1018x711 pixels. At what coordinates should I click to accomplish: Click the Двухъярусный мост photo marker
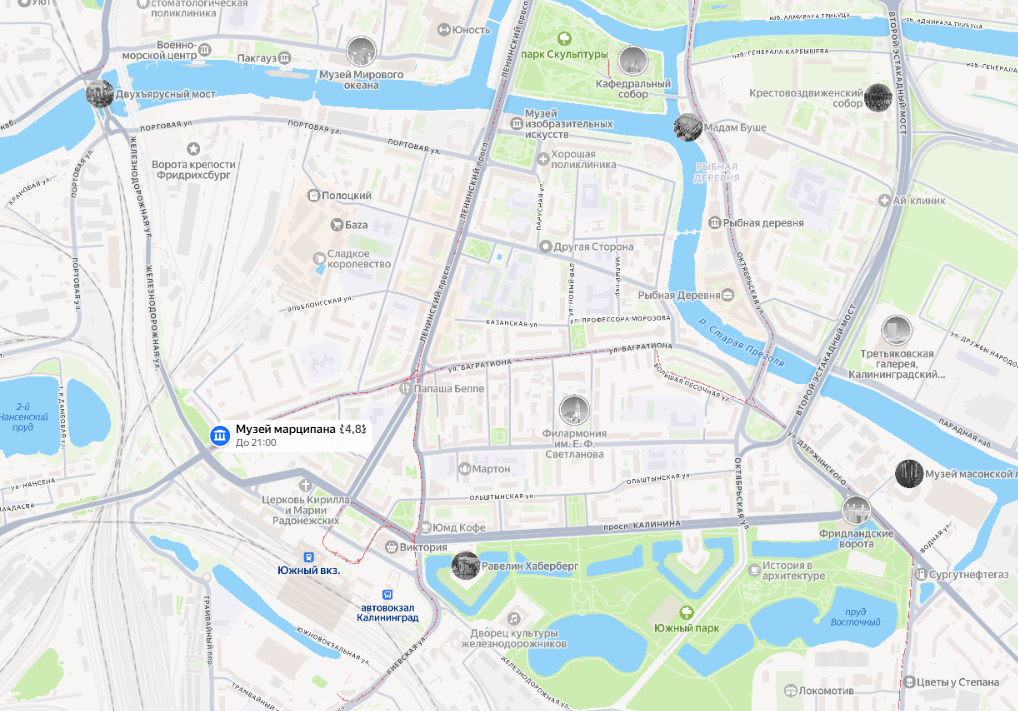pos(100,94)
